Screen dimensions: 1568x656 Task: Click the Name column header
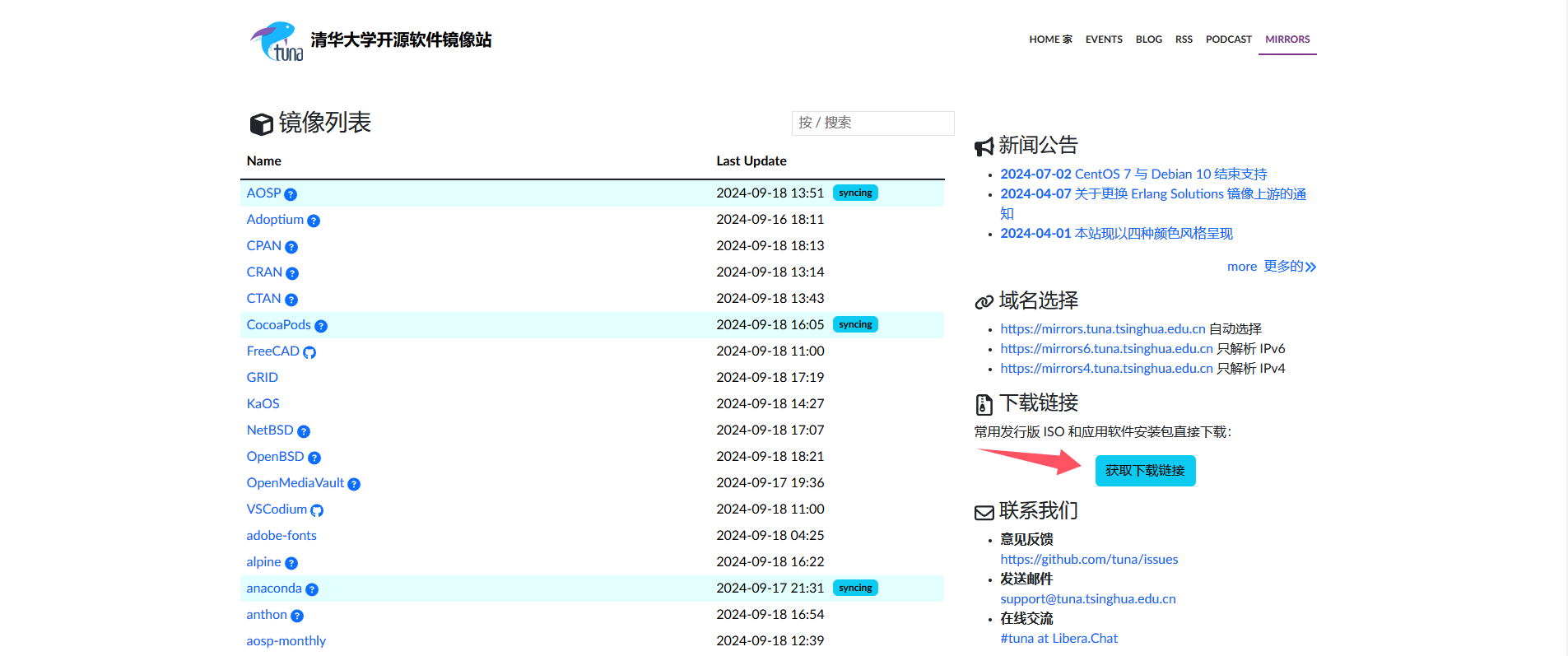[263, 161]
